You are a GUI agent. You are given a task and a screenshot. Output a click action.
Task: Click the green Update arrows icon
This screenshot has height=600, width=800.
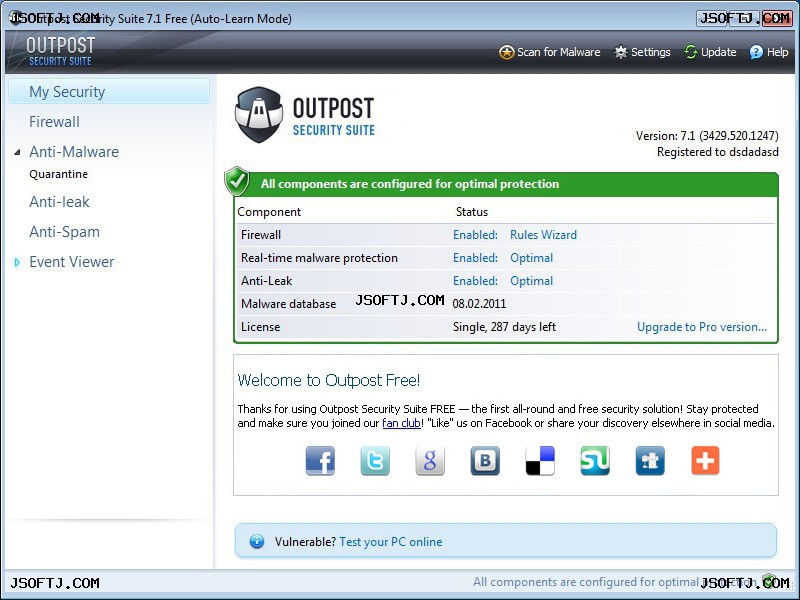point(691,52)
